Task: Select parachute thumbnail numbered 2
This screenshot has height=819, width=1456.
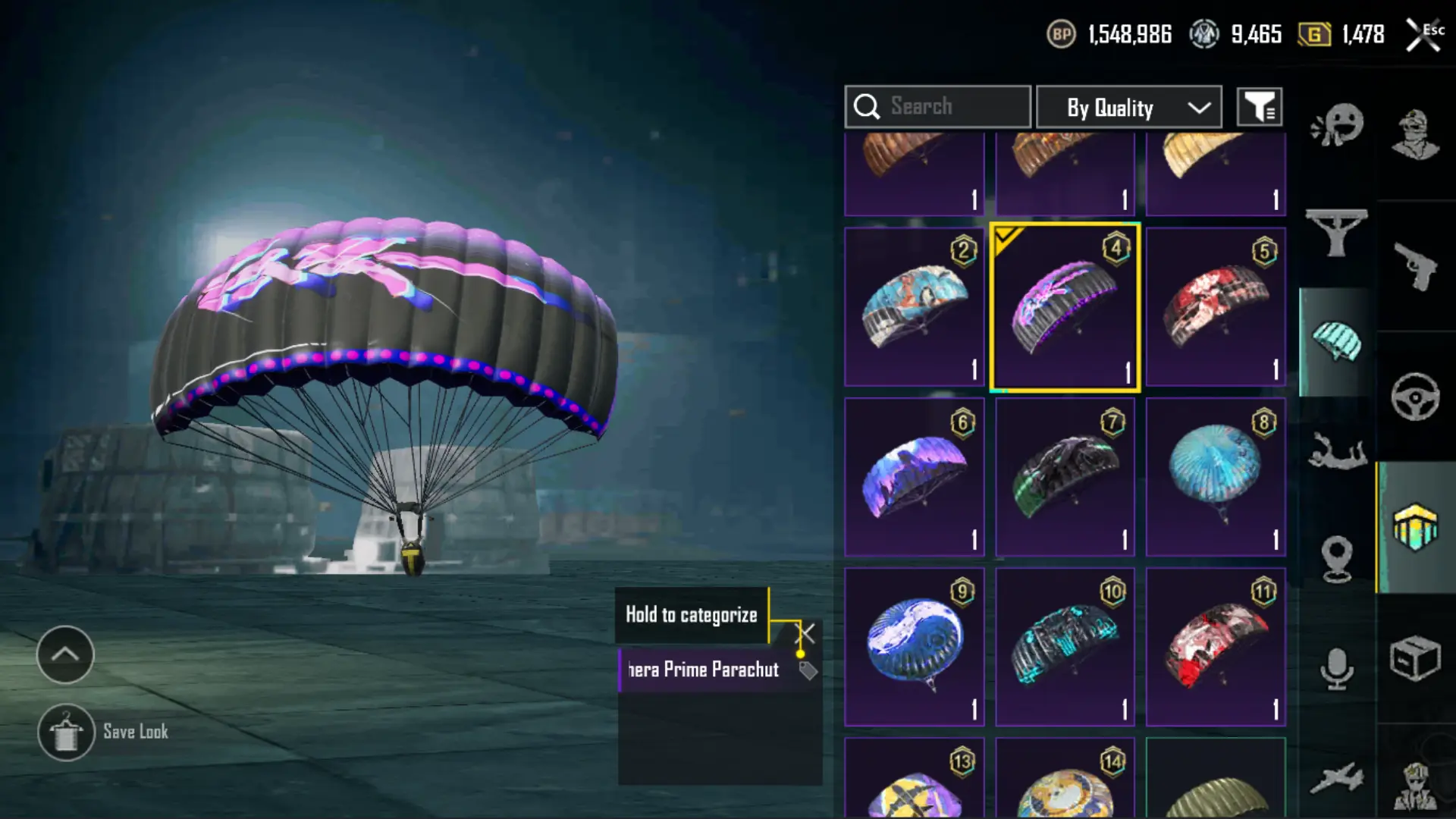Action: pyautogui.click(x=915, y=307)
